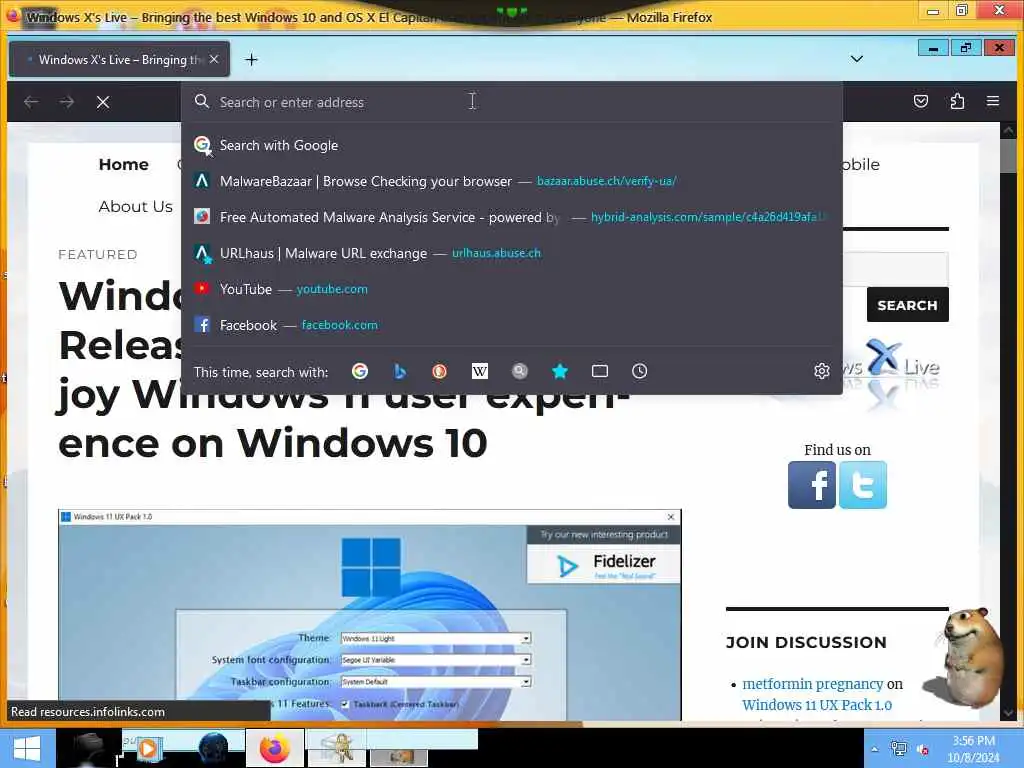
Task: Open the YouTube suggestion
Action: click(x=511, y=289)
